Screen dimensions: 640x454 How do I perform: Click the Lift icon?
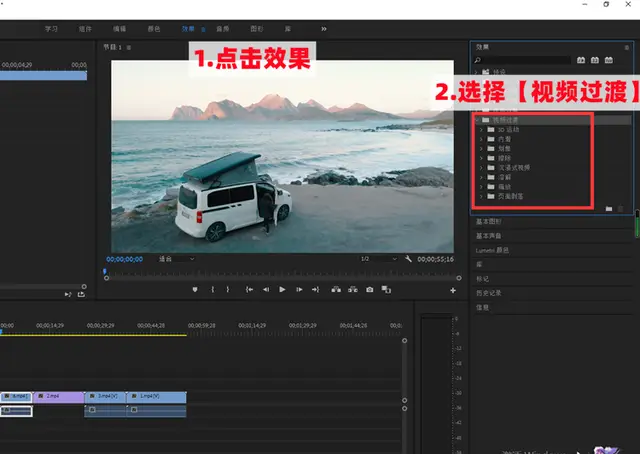point(336,289)
